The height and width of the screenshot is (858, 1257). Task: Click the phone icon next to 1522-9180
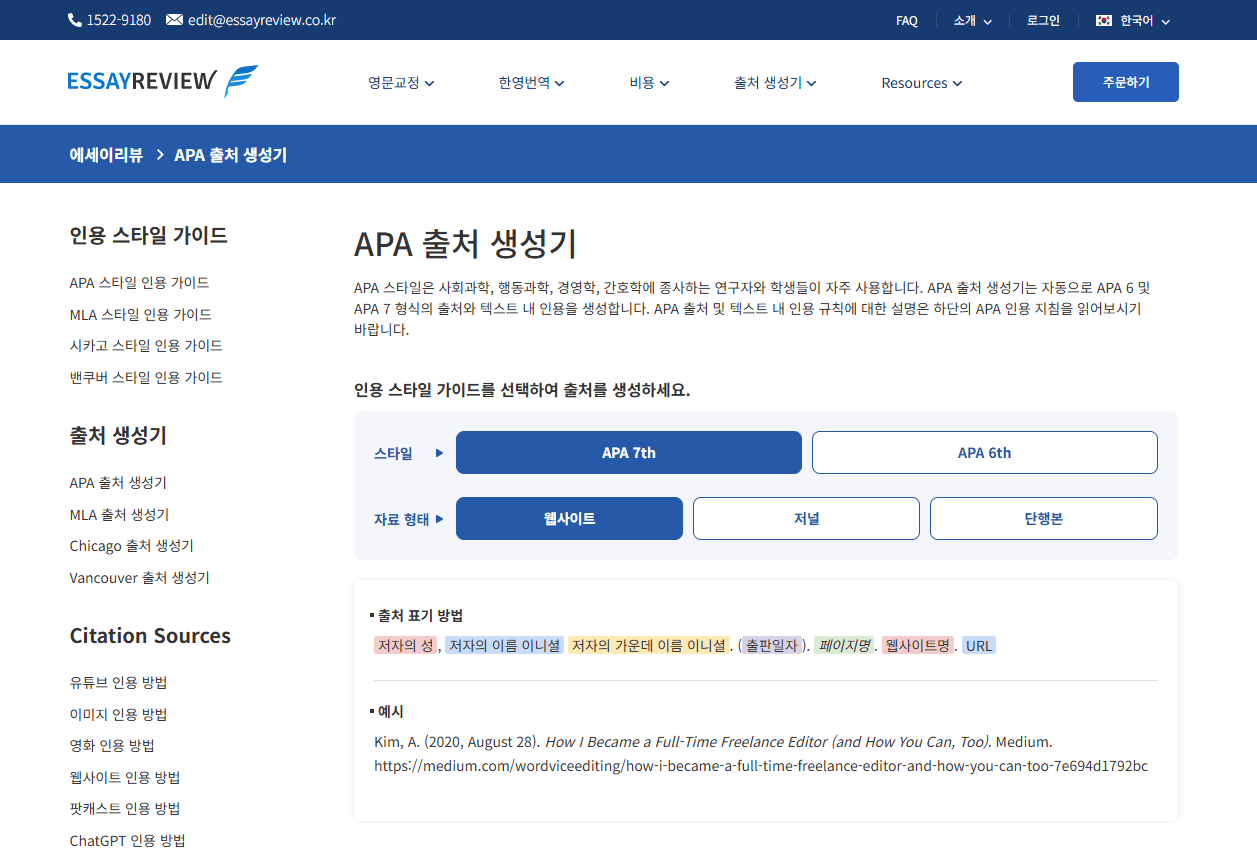pyautogui.click(x=73, y=19)
